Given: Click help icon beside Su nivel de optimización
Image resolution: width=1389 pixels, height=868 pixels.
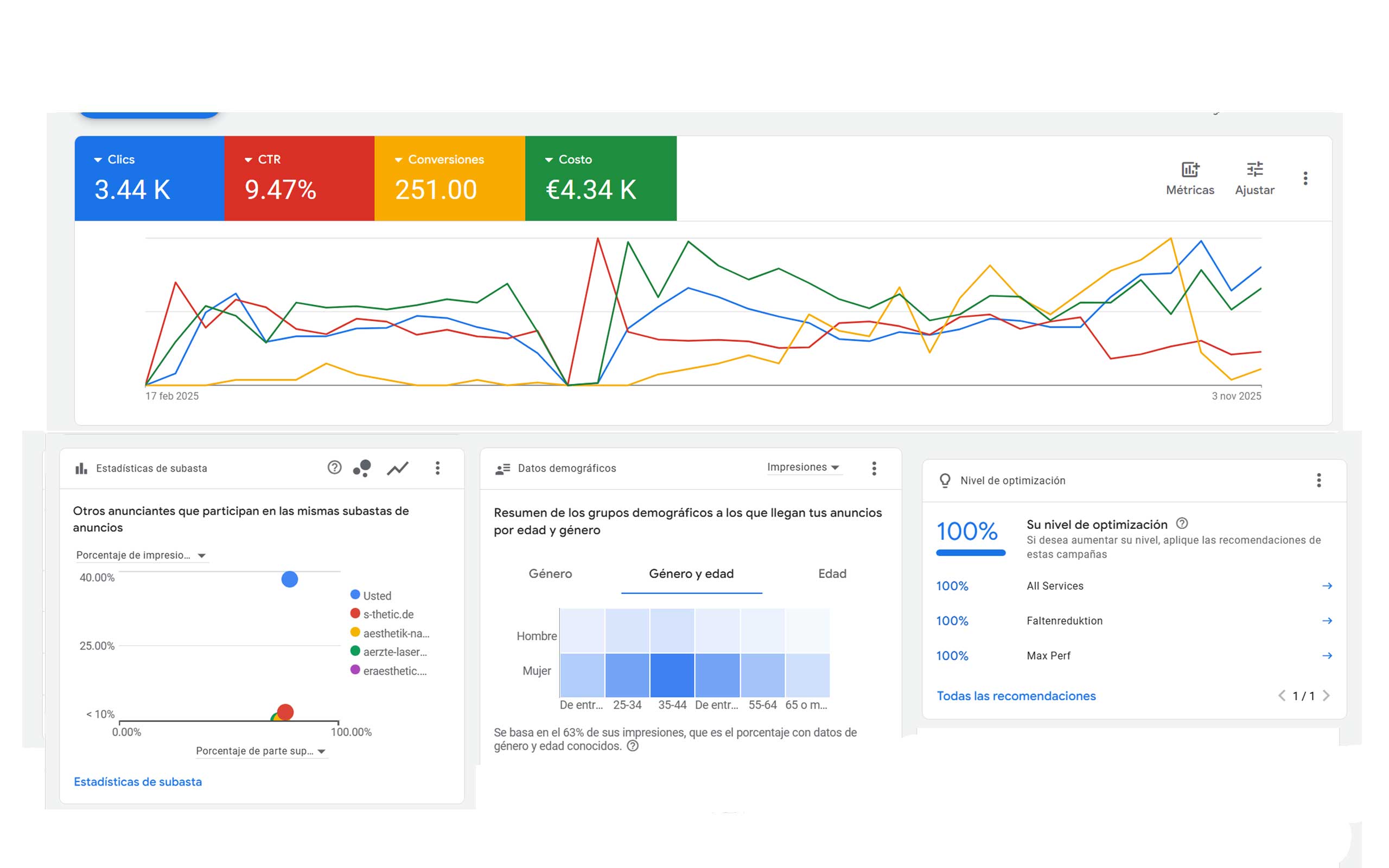Looking at the screenshot, I should (1182, 524).
